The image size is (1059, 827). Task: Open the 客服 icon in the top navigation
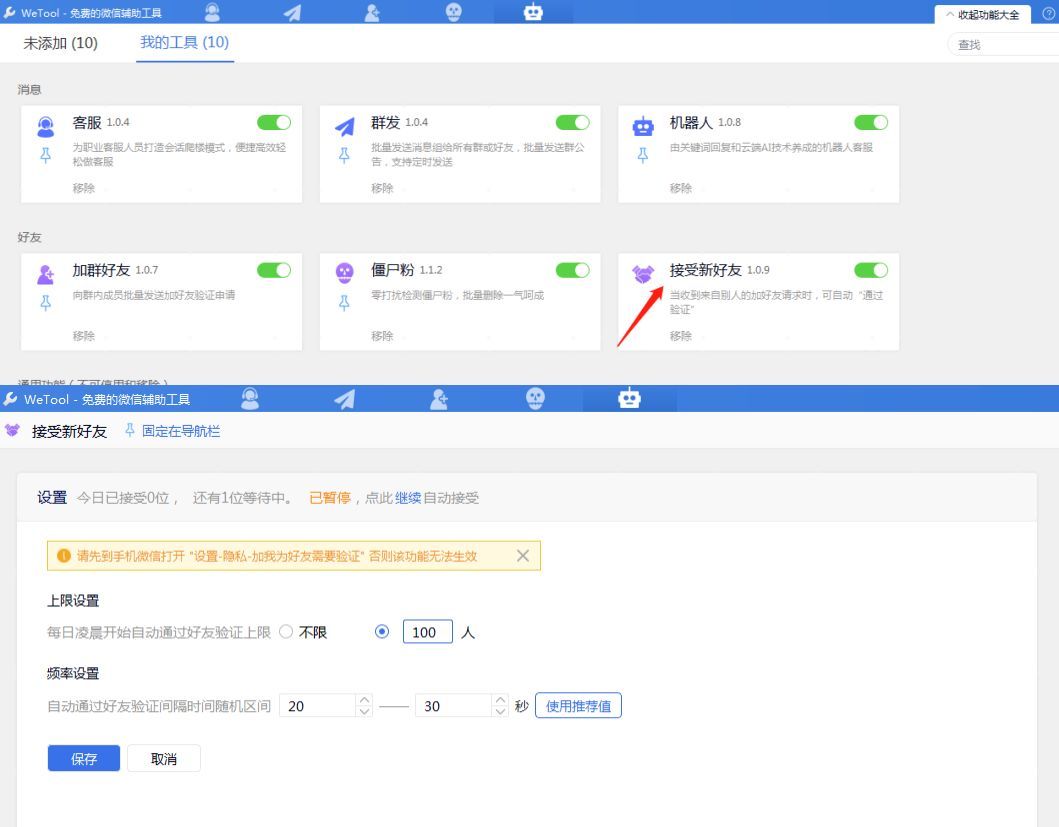pos(210,13)
